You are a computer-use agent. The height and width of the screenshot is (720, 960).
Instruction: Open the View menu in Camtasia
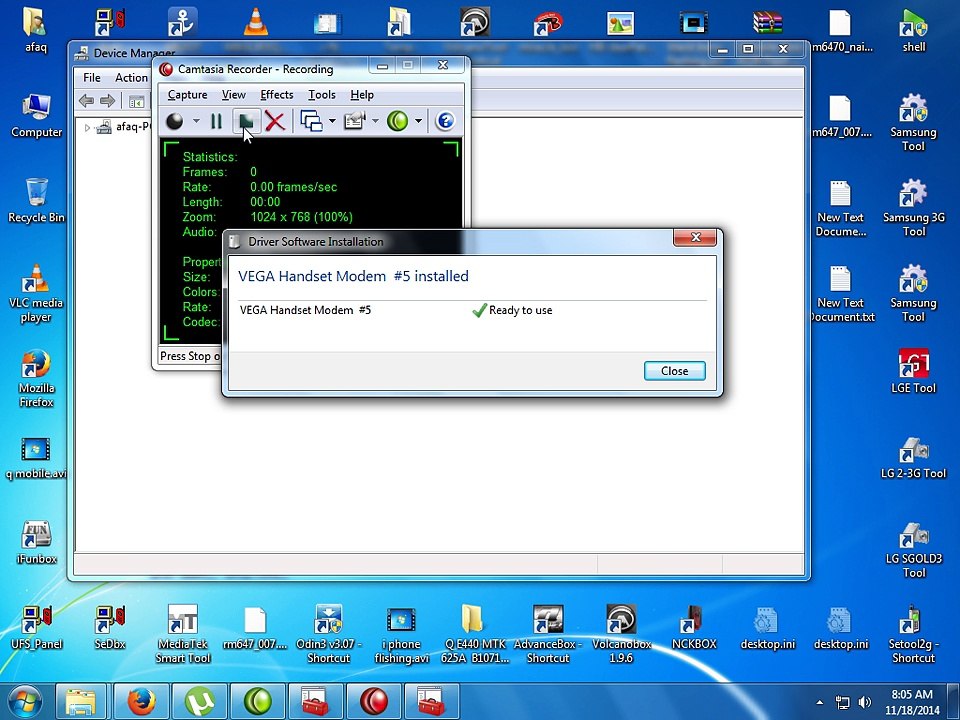coord(233,95)
